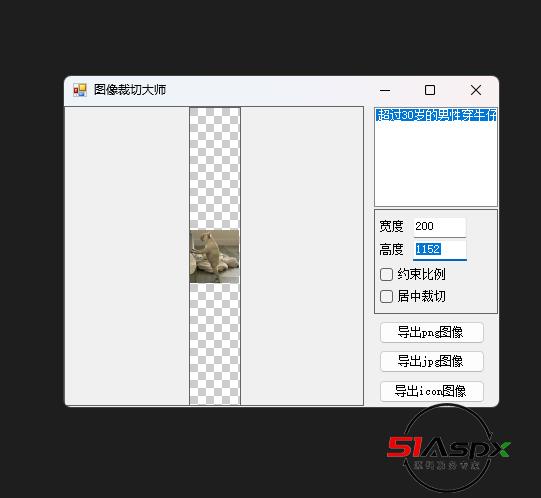Click the 高度 label
The image size is (541, 498).
click(x=391, y=250)
